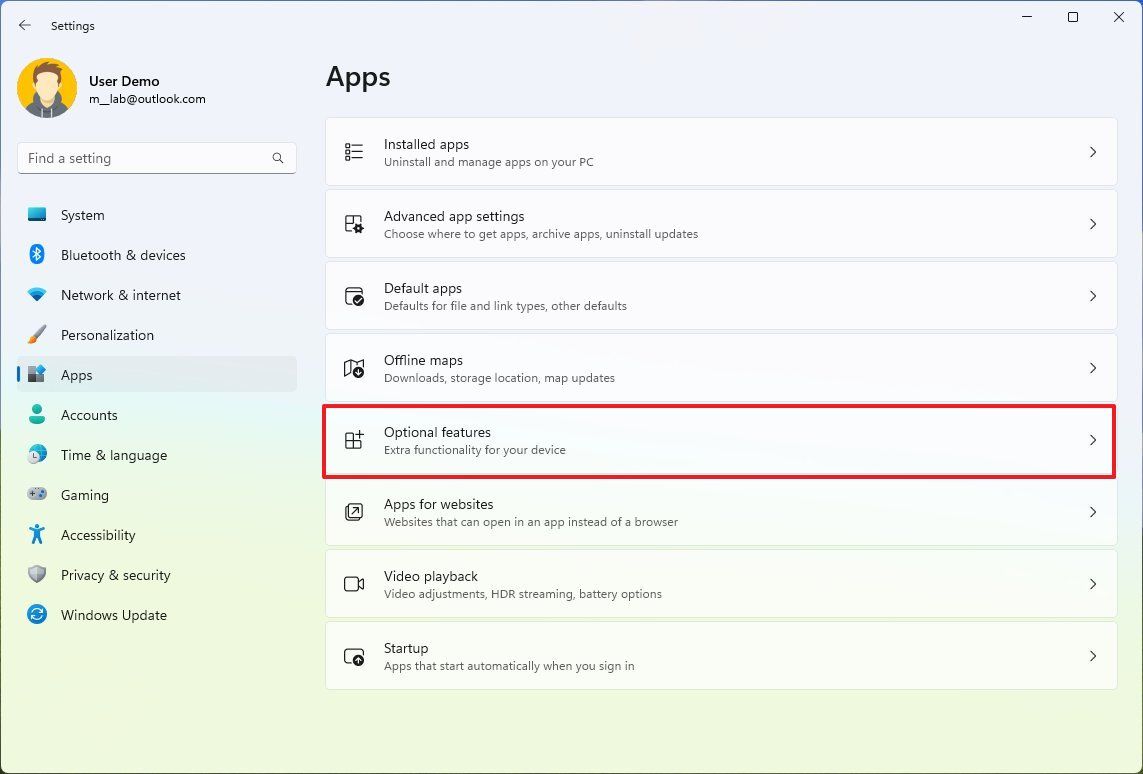Click the Gaming controller icon in sidebar
The image size is (1143, 774).
[38, 495]
